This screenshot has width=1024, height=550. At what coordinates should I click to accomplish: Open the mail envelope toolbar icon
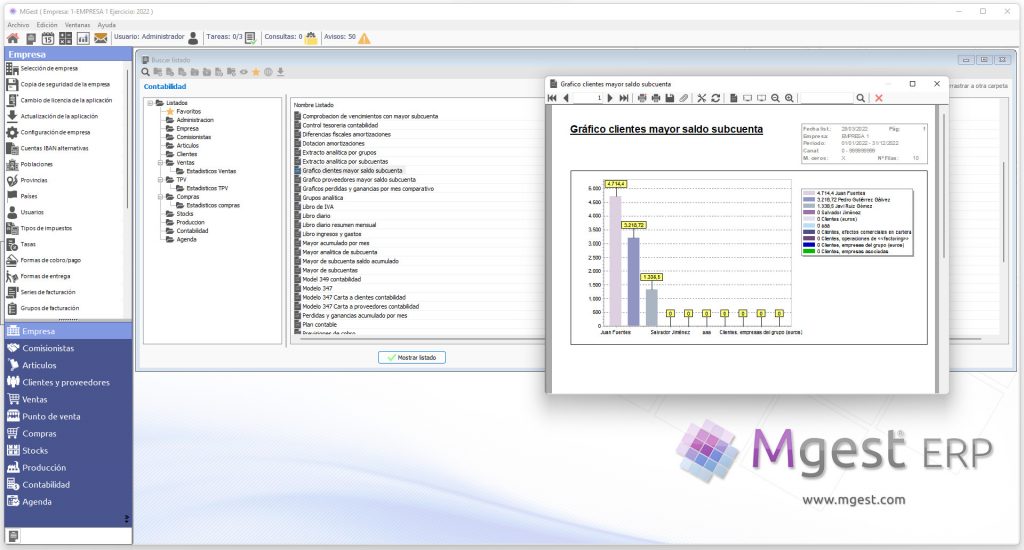click(101, 39)
